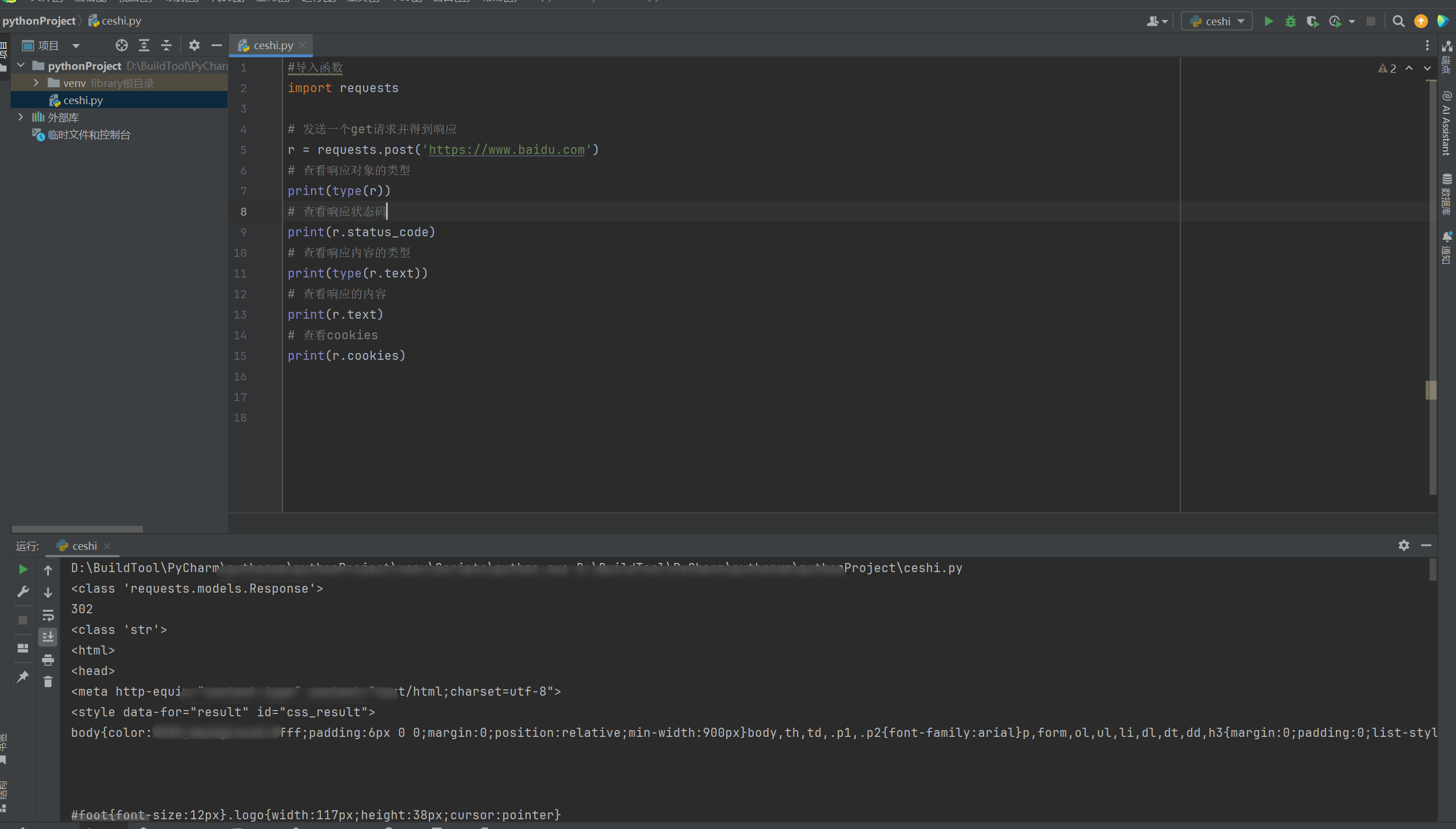
Task: Collapse the pythonProject root node
Action: pyautogui.click(x=21, y=65)
